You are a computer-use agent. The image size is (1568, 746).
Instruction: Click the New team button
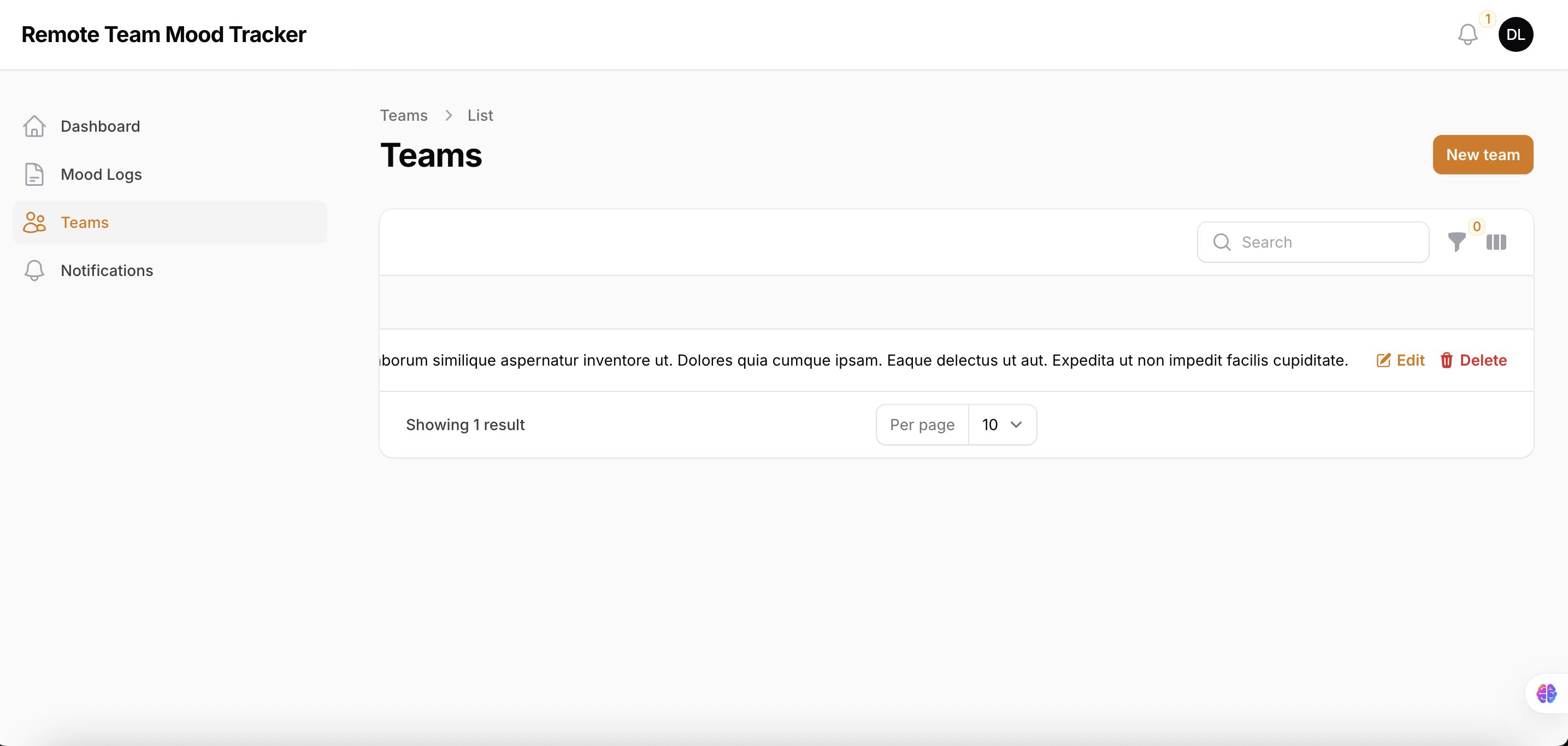click(x=1483, y=155)
